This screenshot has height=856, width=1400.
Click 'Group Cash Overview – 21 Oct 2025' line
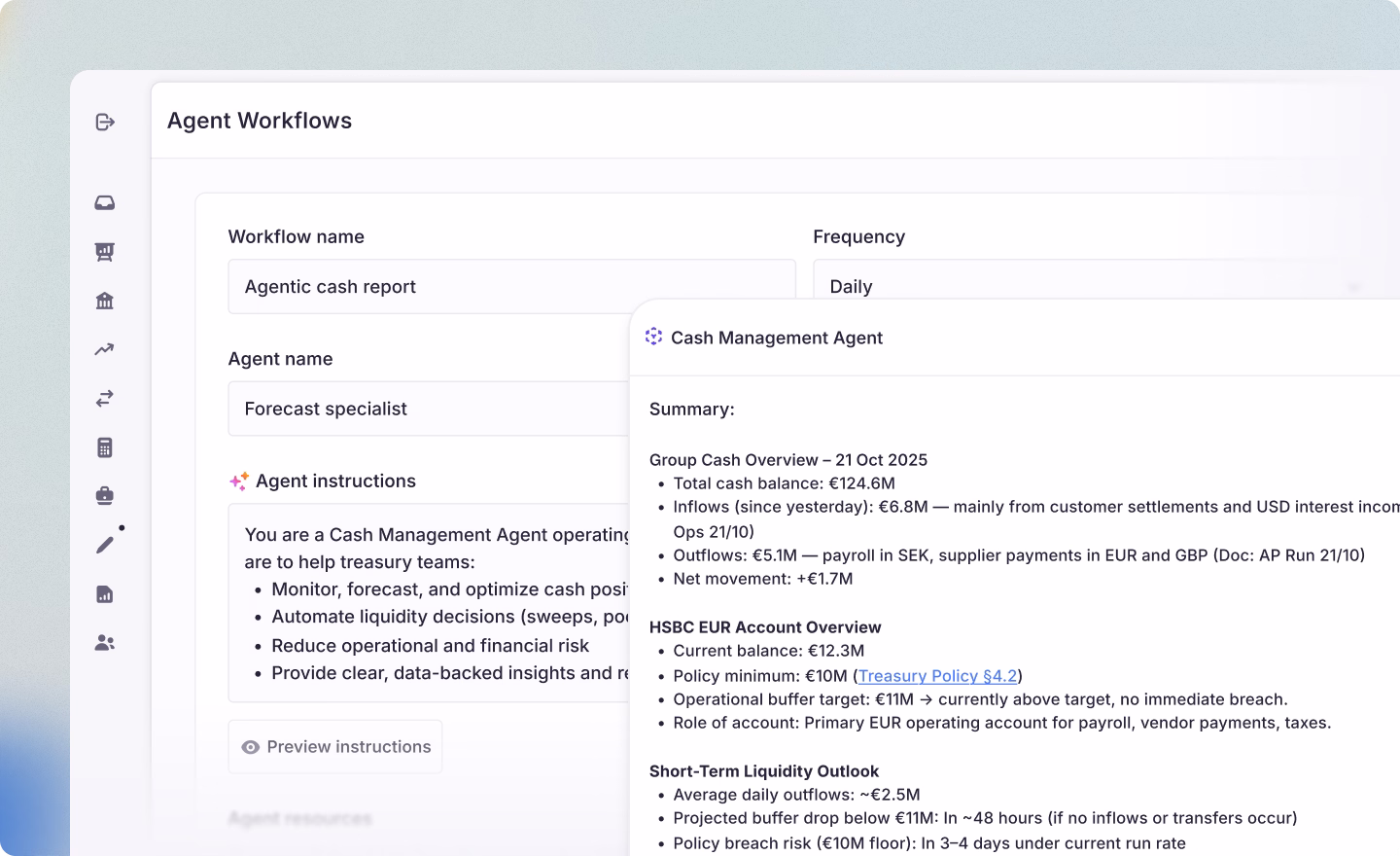pyautogui.click(x=788, y=460)
